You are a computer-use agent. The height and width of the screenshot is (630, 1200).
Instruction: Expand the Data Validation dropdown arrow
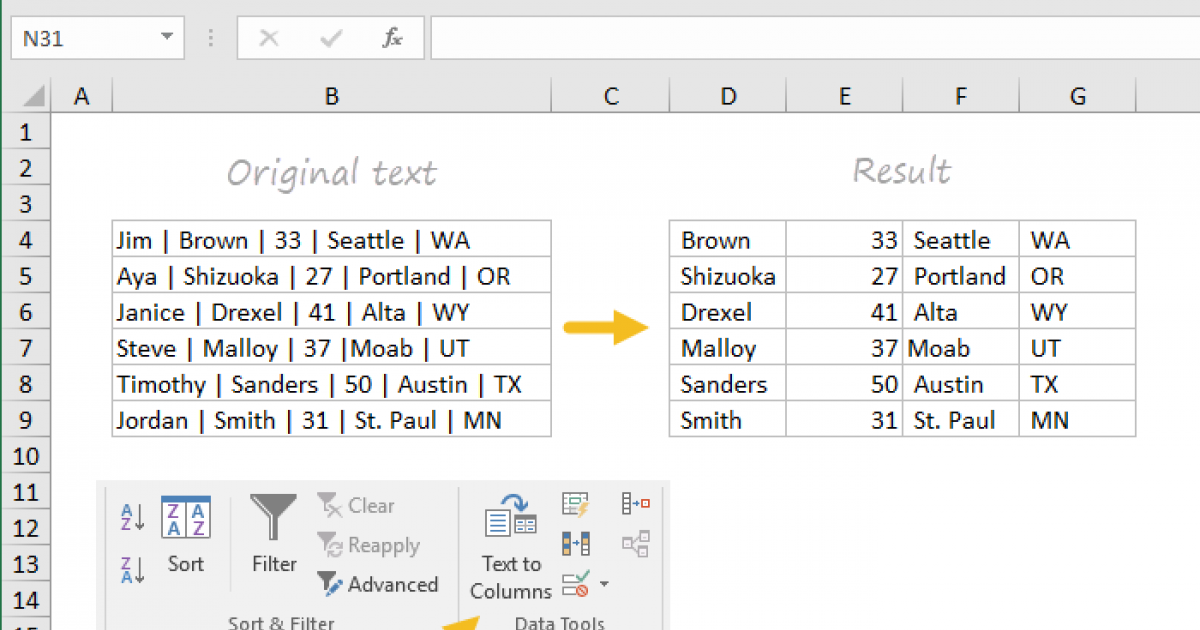604,584
